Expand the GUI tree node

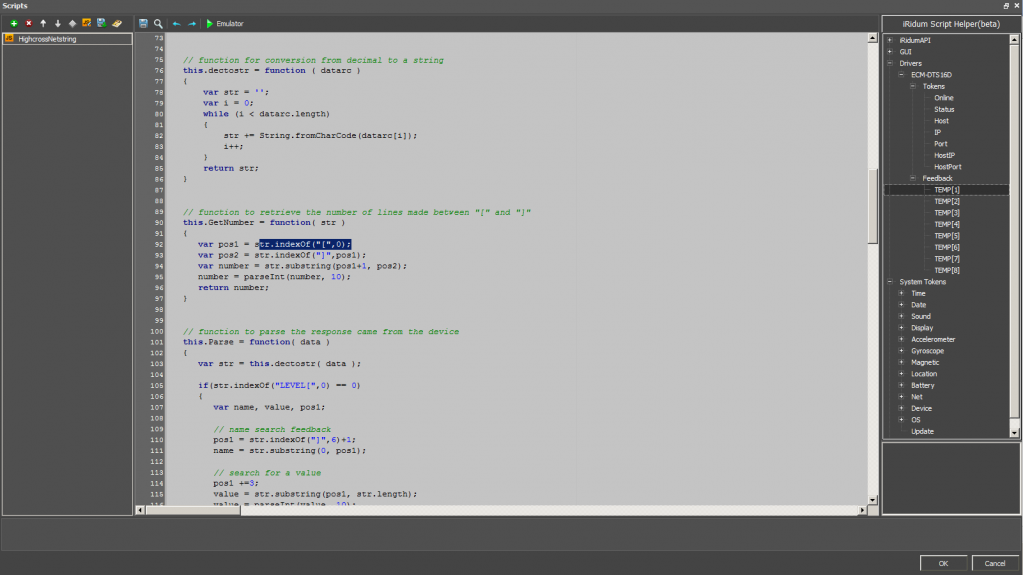click(x=890, y=51)
